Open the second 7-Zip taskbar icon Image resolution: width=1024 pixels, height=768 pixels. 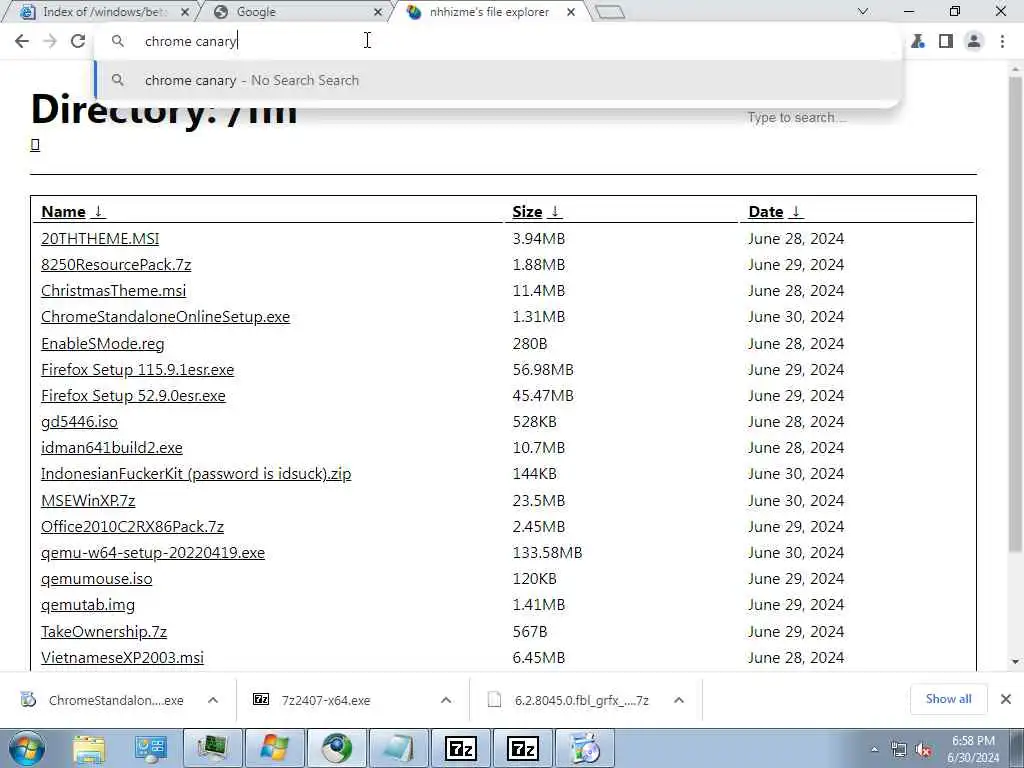522,748
